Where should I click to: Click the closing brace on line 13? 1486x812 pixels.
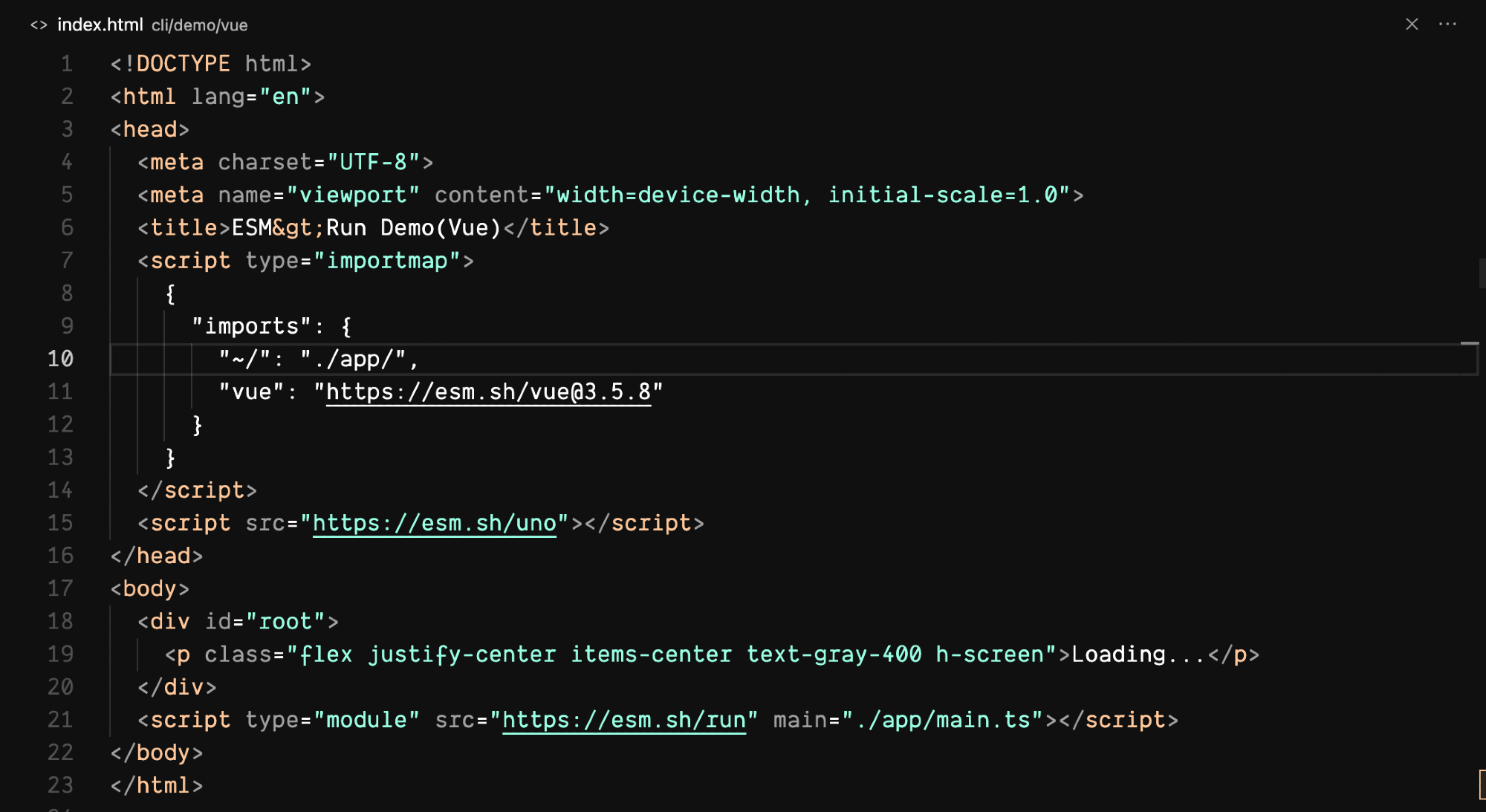(170, 457)
